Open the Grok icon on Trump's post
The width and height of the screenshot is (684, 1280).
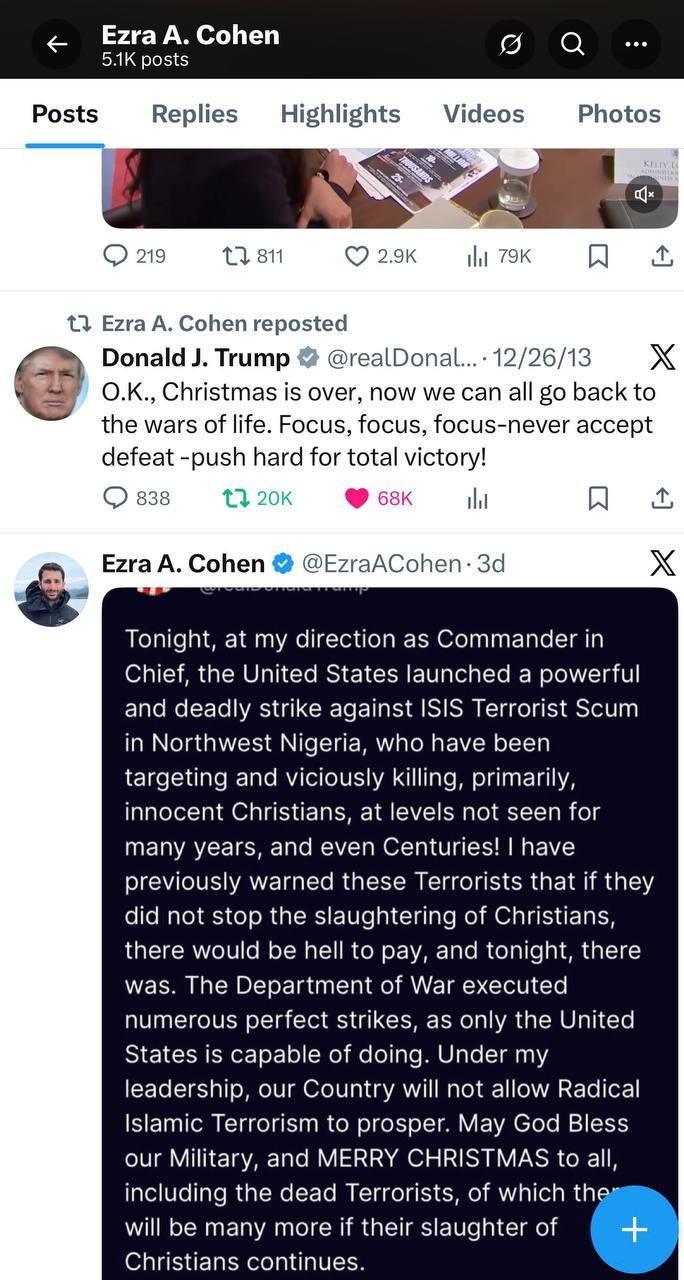click(x=662, y=357)
